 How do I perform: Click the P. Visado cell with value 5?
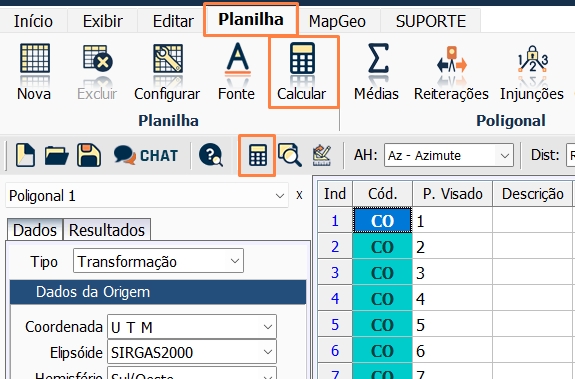coord(453,324)
